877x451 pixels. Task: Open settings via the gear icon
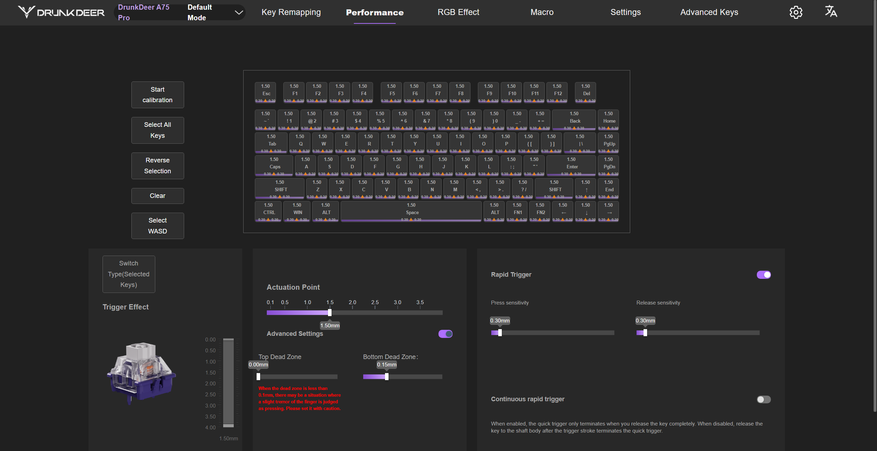coord(796,12)
